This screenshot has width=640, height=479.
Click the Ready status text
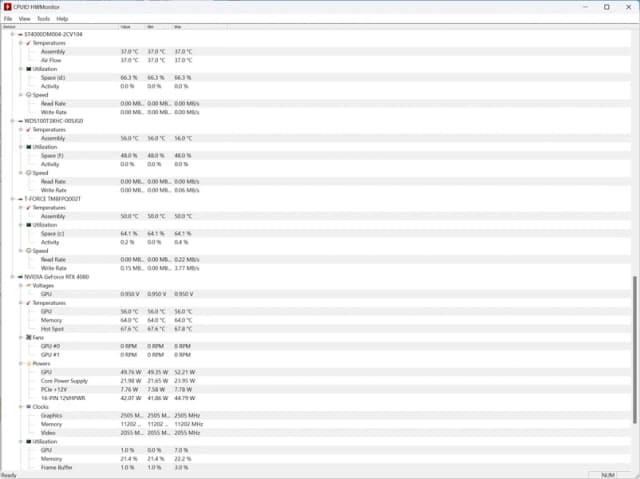9,475
